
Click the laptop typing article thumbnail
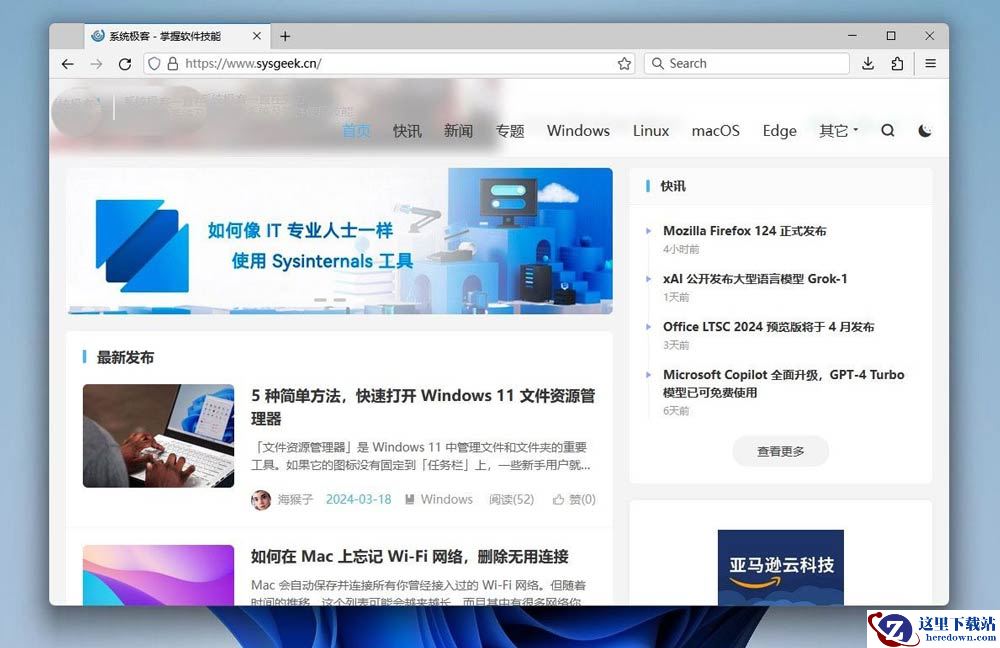coord(158,436)
